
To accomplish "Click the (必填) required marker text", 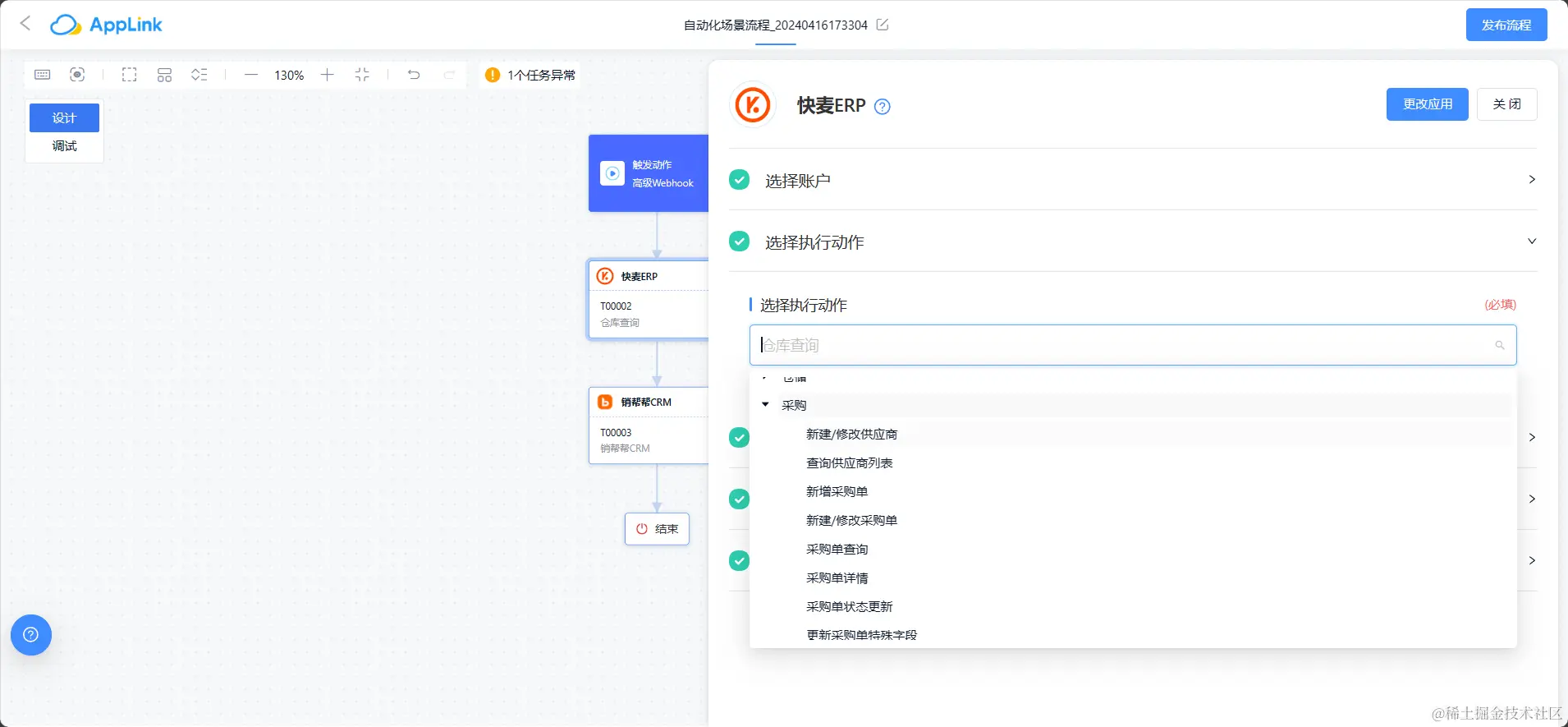I will click(1500, 305).
